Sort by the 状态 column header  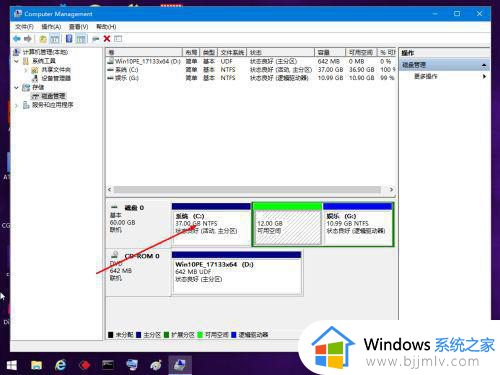point(280,52)
